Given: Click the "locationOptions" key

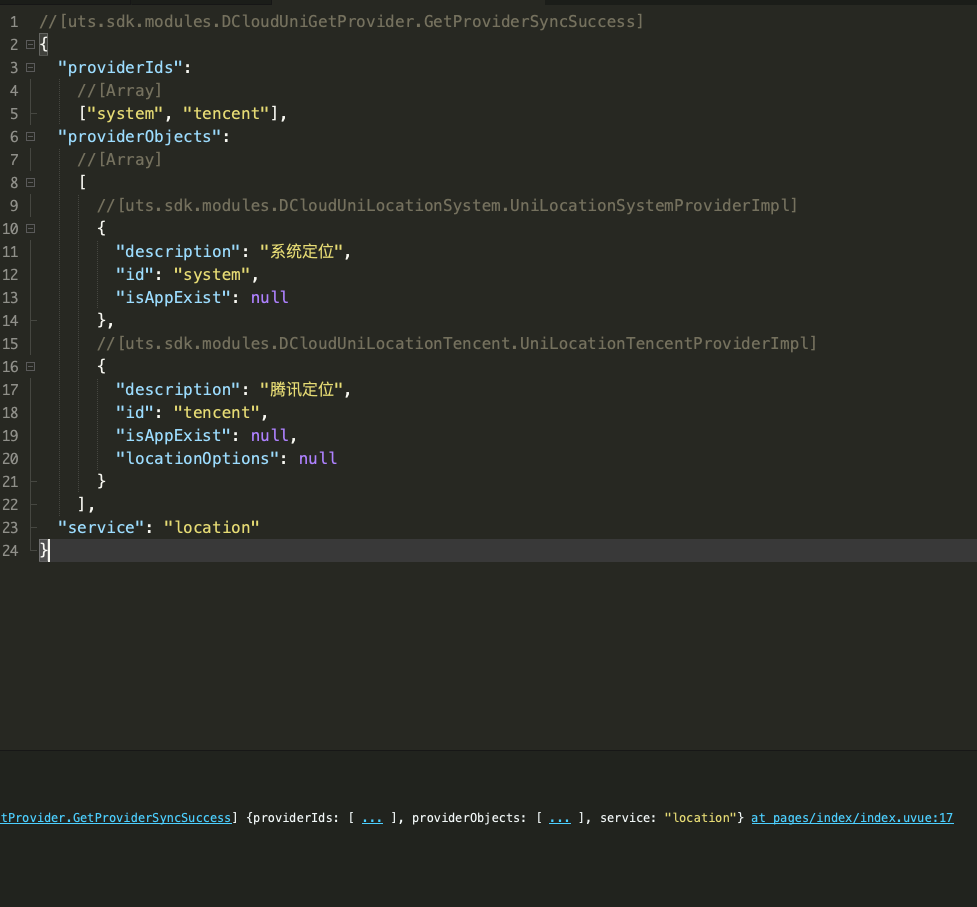Looking at the screenshot, I should (197, 459).
